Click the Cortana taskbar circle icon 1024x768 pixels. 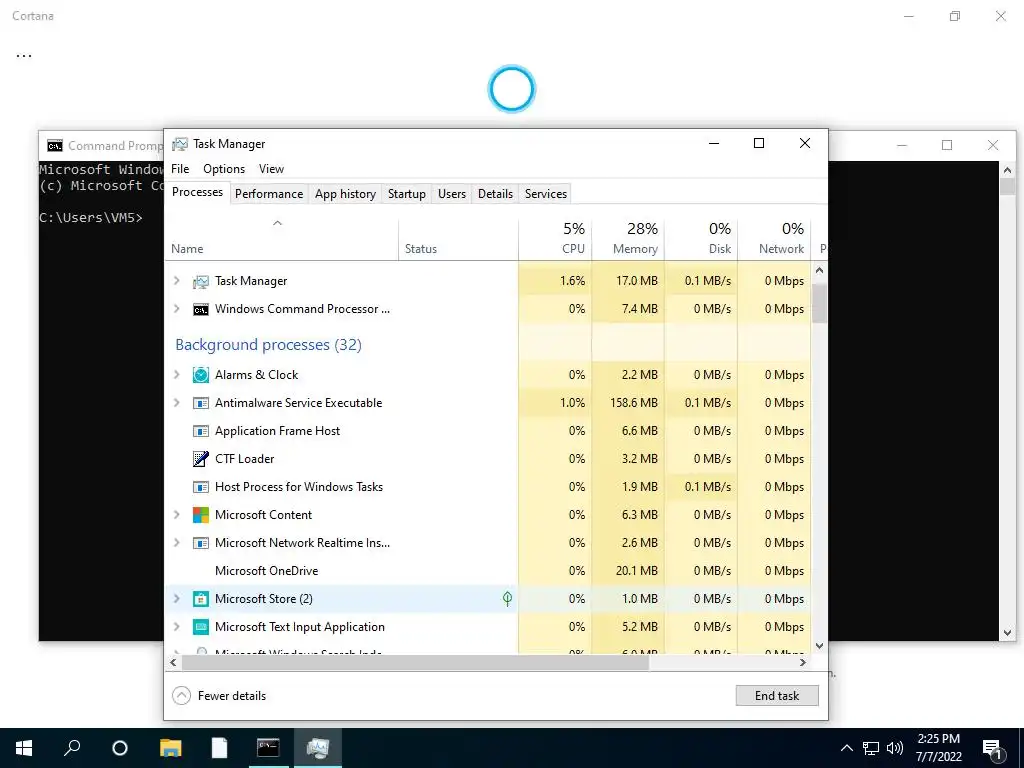[x=120, y=748]
